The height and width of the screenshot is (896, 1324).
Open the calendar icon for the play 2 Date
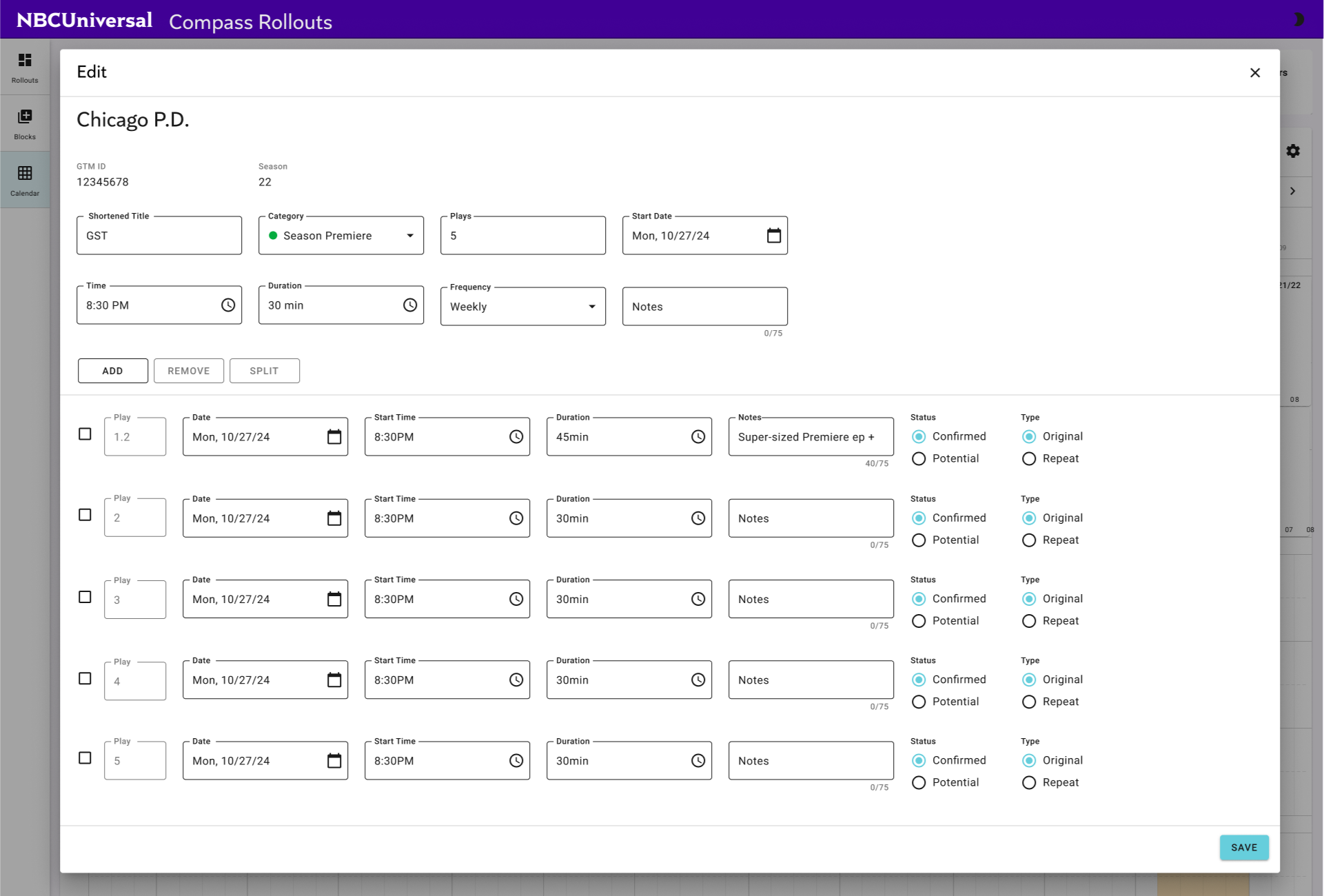click(x=334, y=518)
